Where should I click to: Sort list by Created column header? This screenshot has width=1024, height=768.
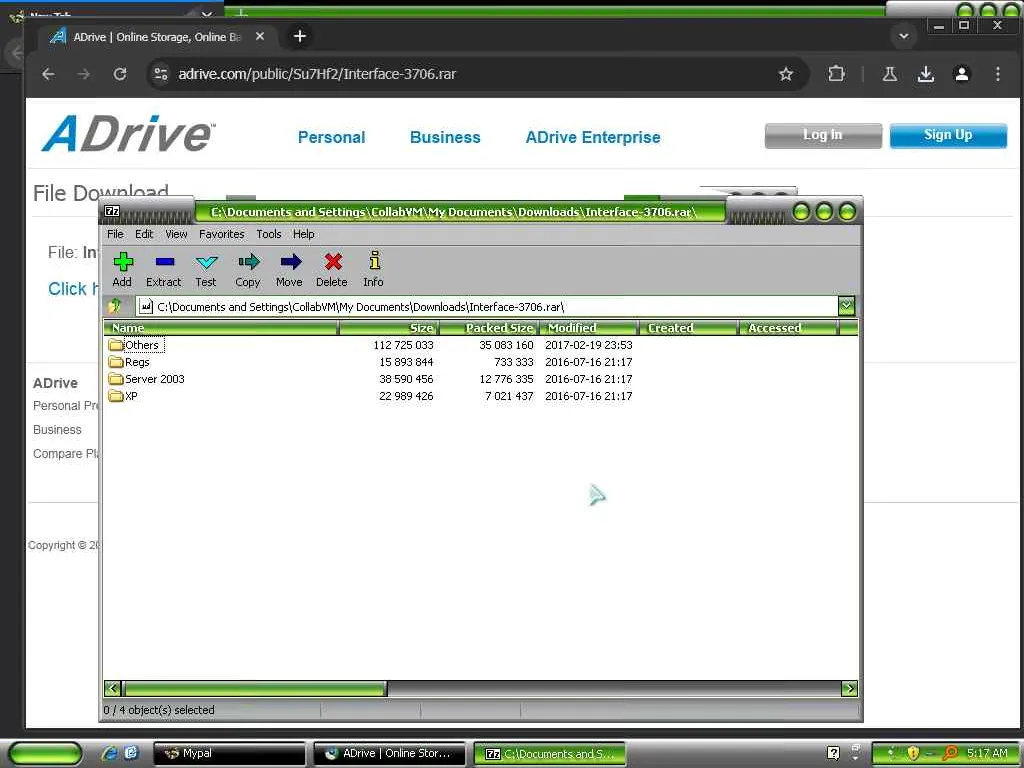click(x=689, y=328)
